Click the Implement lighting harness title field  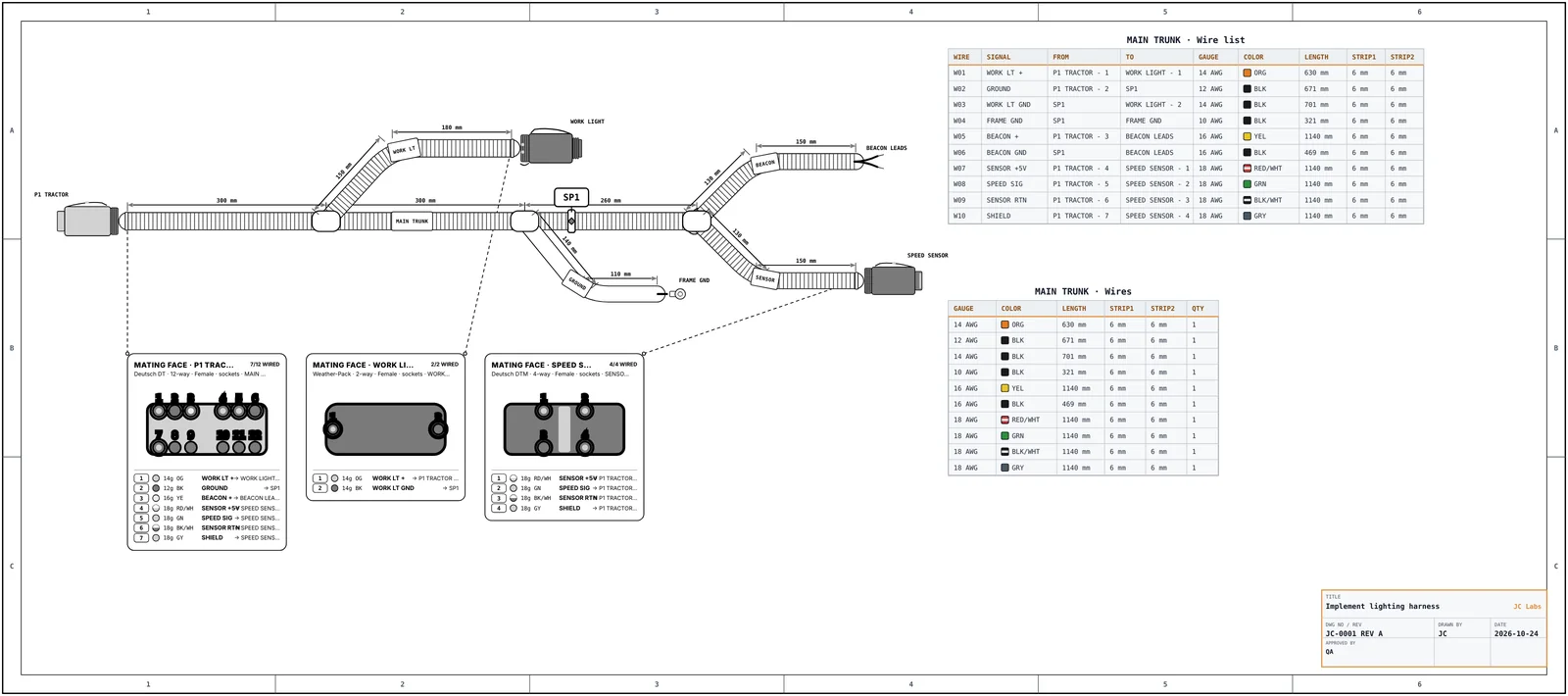coord(1383,607)
